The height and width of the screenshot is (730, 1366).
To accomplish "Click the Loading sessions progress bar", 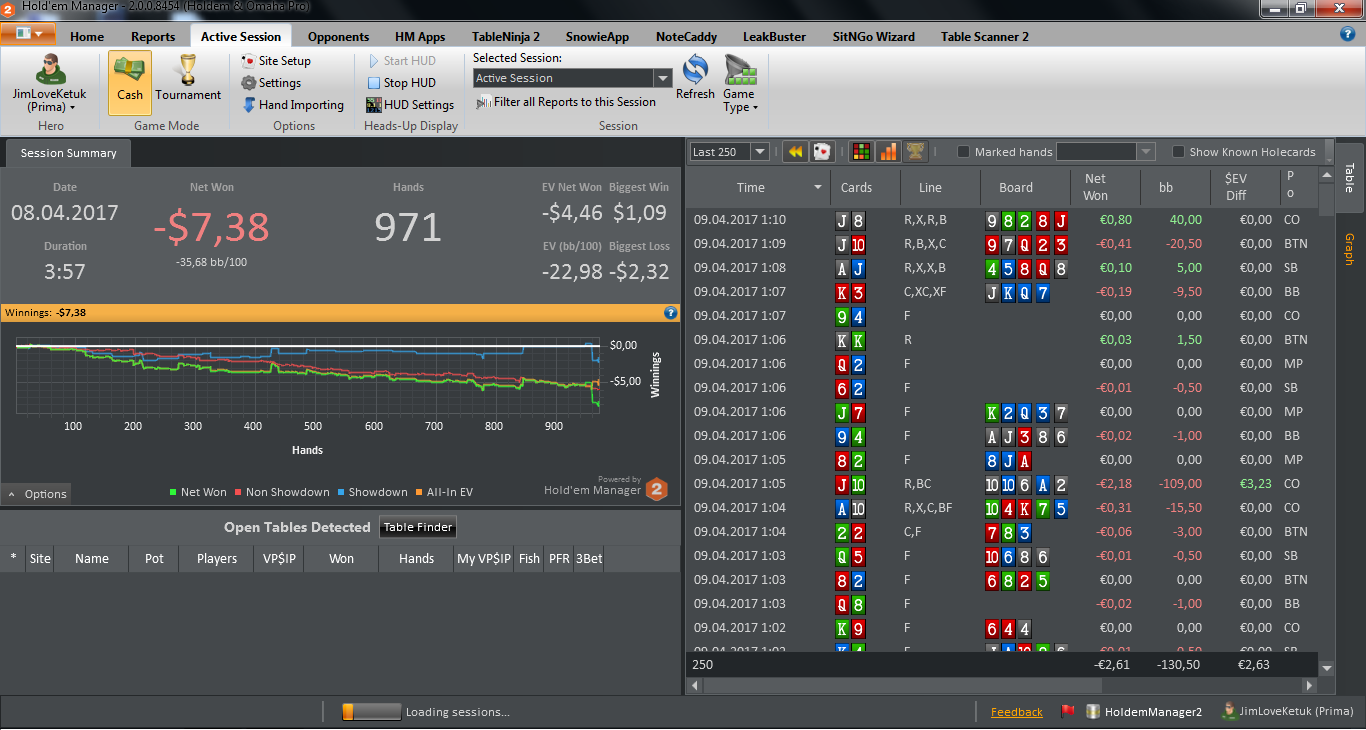I will (371, 712).
